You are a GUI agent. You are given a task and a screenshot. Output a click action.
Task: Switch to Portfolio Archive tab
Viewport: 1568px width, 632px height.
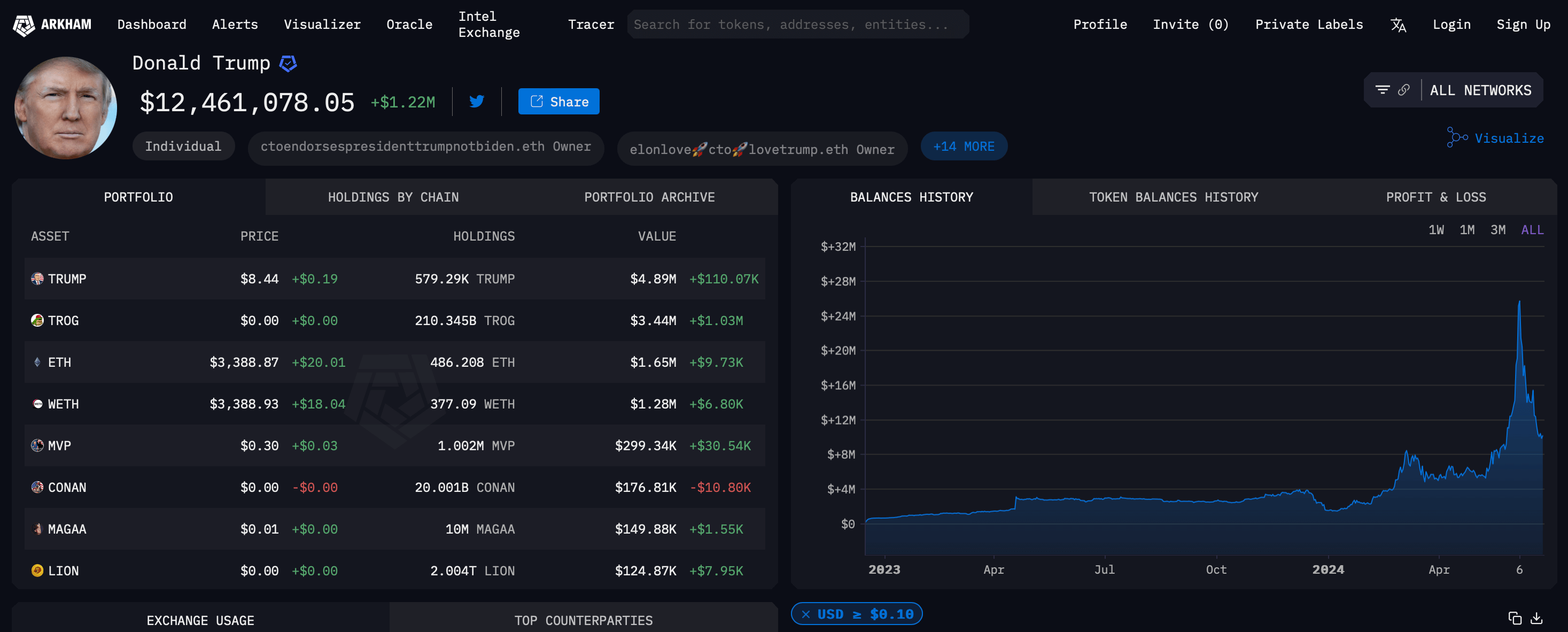[649, 197]
